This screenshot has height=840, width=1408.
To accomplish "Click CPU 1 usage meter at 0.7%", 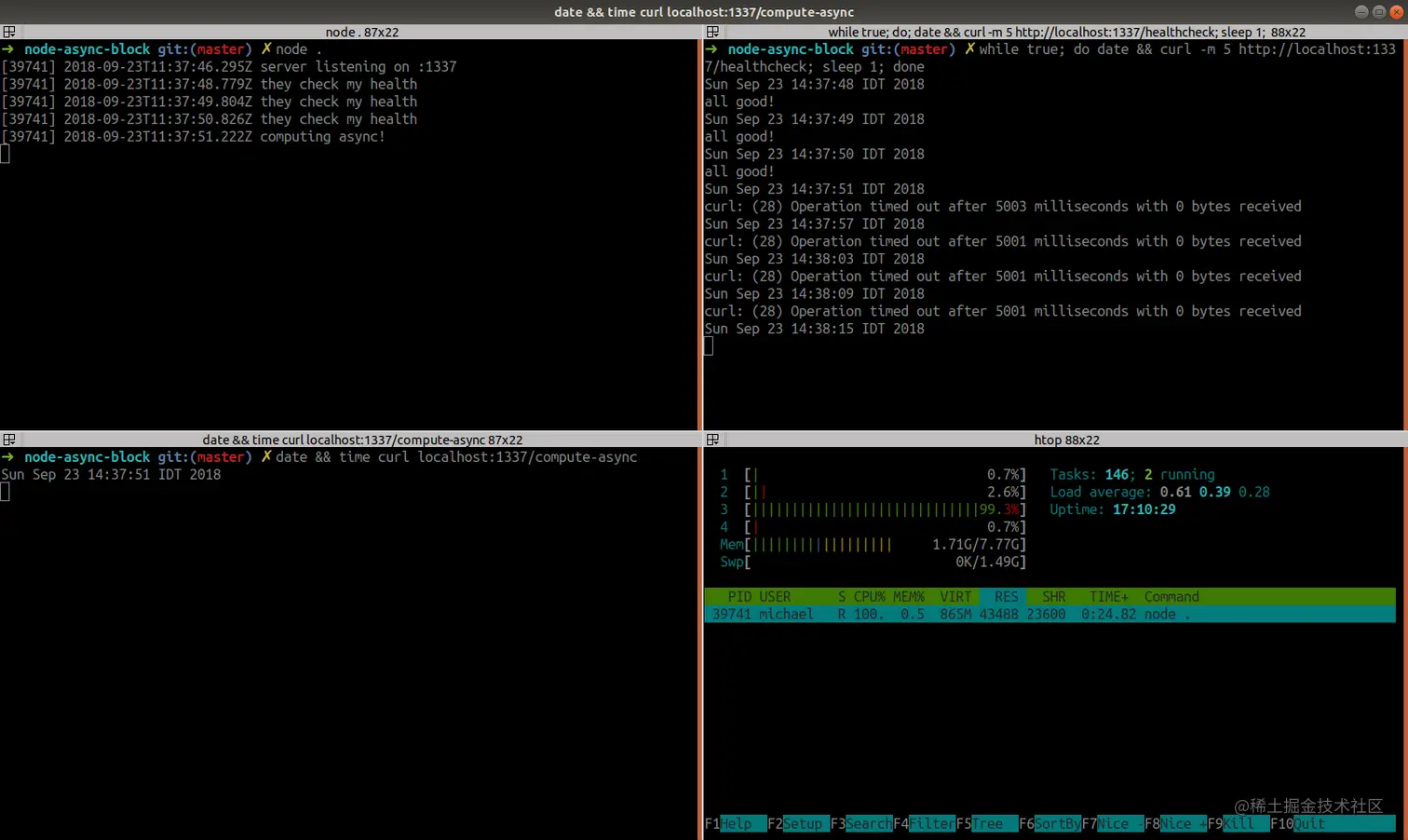I will coord(873,475).
